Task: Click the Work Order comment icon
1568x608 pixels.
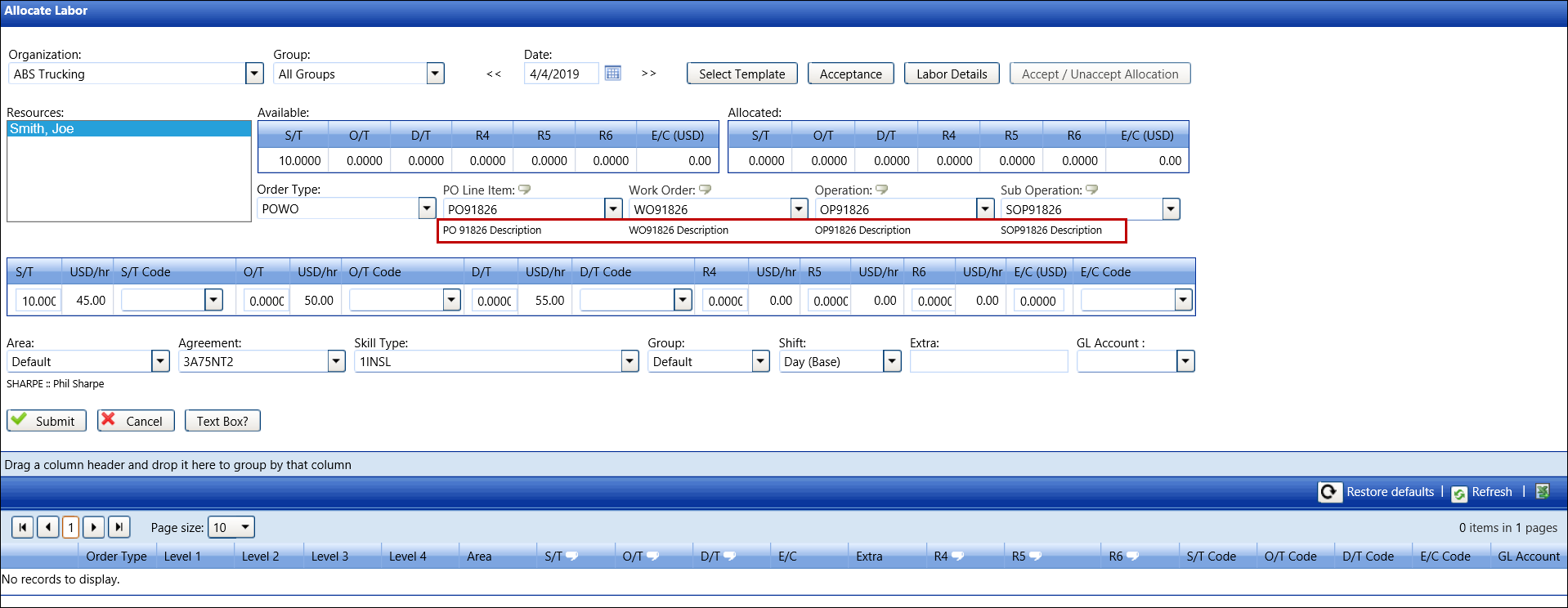Action: [705, 190]
